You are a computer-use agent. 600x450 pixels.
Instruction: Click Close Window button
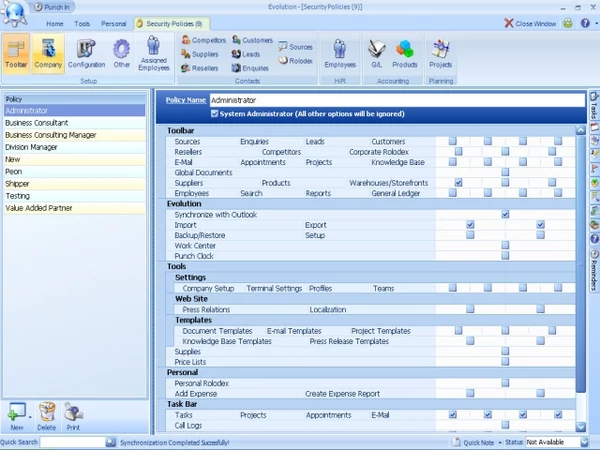click(530, 24)
